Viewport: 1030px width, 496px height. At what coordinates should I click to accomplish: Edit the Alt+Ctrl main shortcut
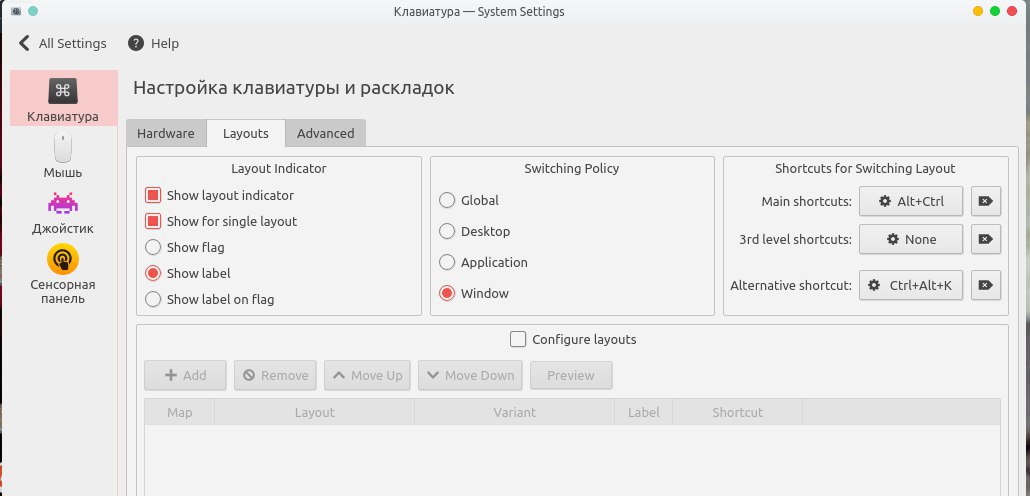pos(910,201)
